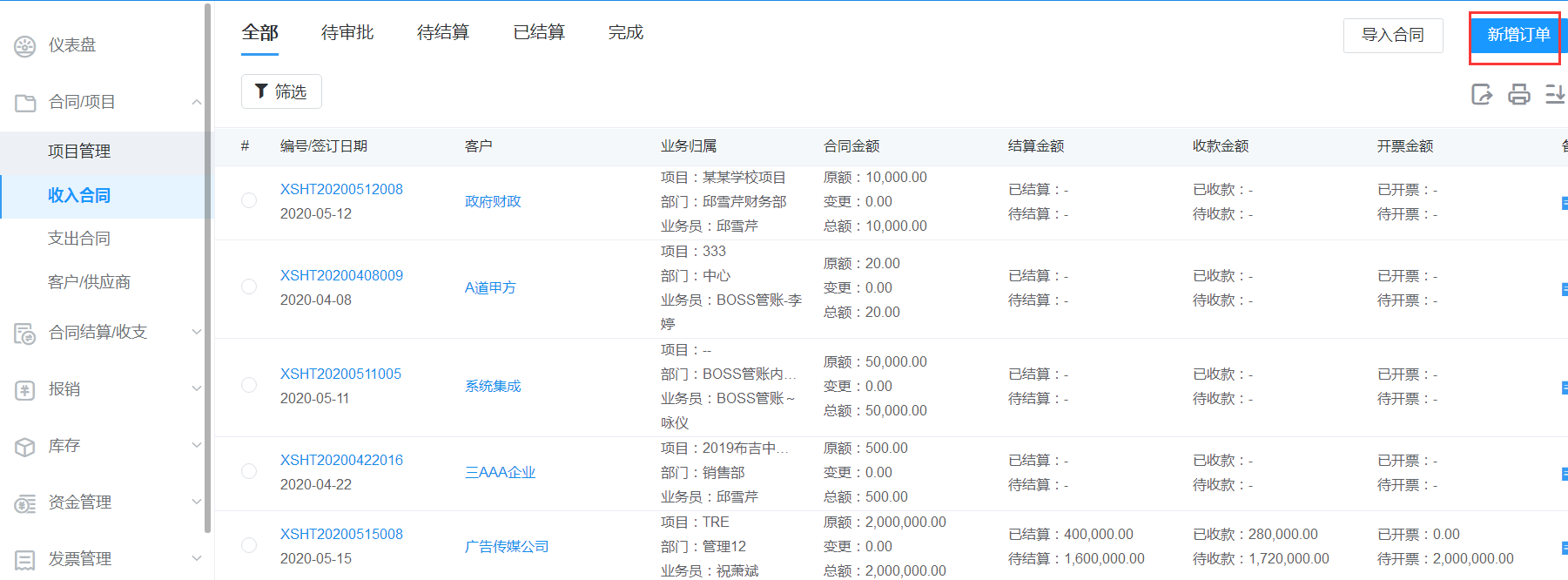Select the row radio for XSHT20200511005
The height and width of the screenshot is (580, 1568).
point(249,385)
